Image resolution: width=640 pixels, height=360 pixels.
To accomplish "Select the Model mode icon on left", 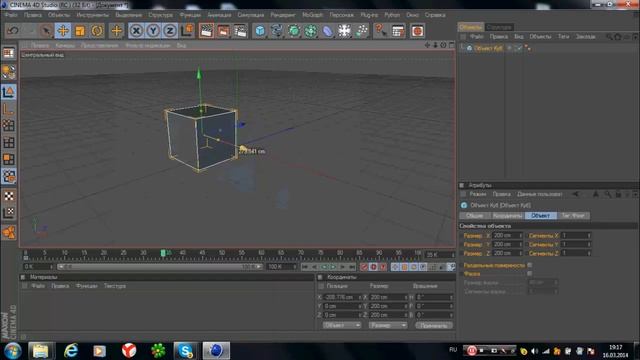I will point(9,92).
